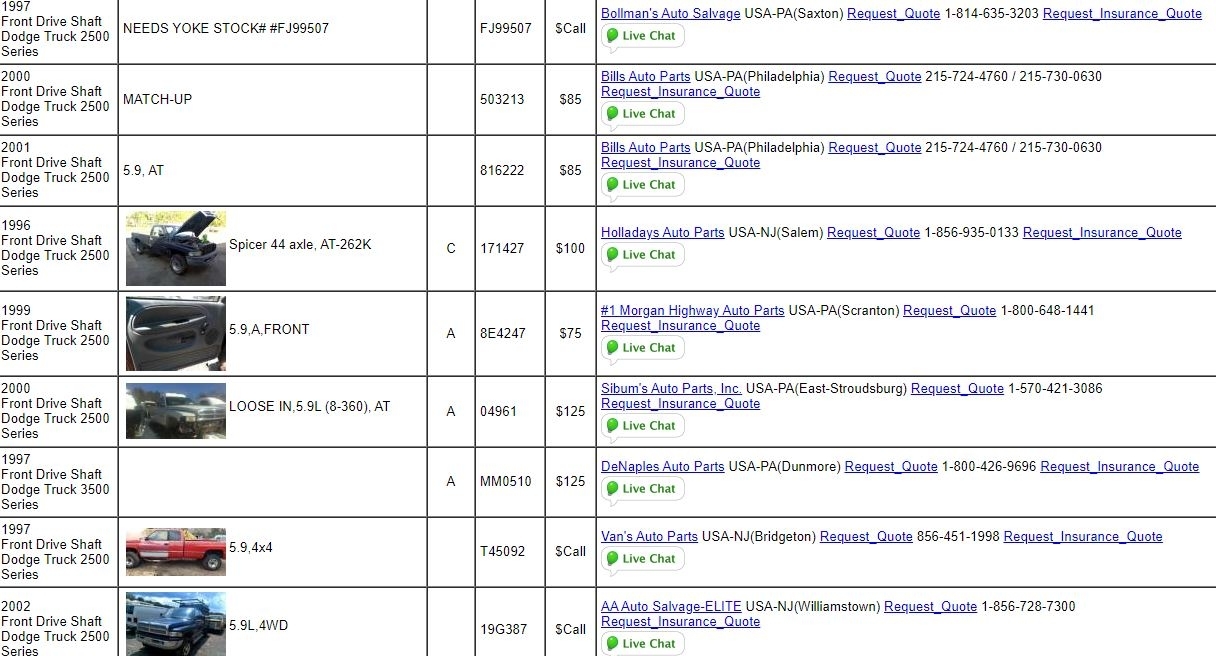
Task: Select the MATCH-UP description text
Action: coord(157,100)
